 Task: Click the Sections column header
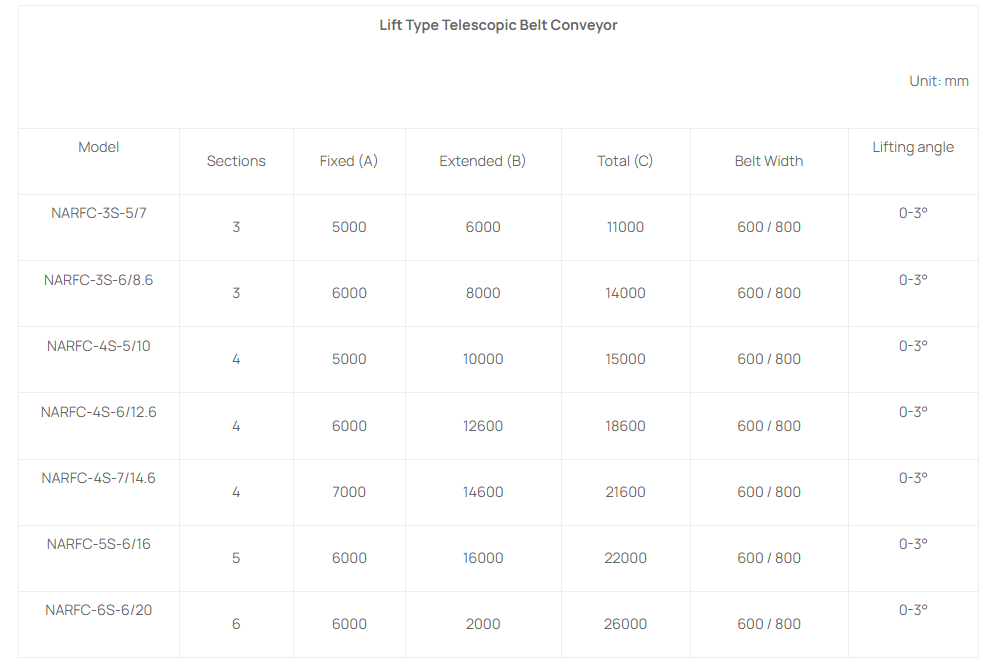pos(236,161)
